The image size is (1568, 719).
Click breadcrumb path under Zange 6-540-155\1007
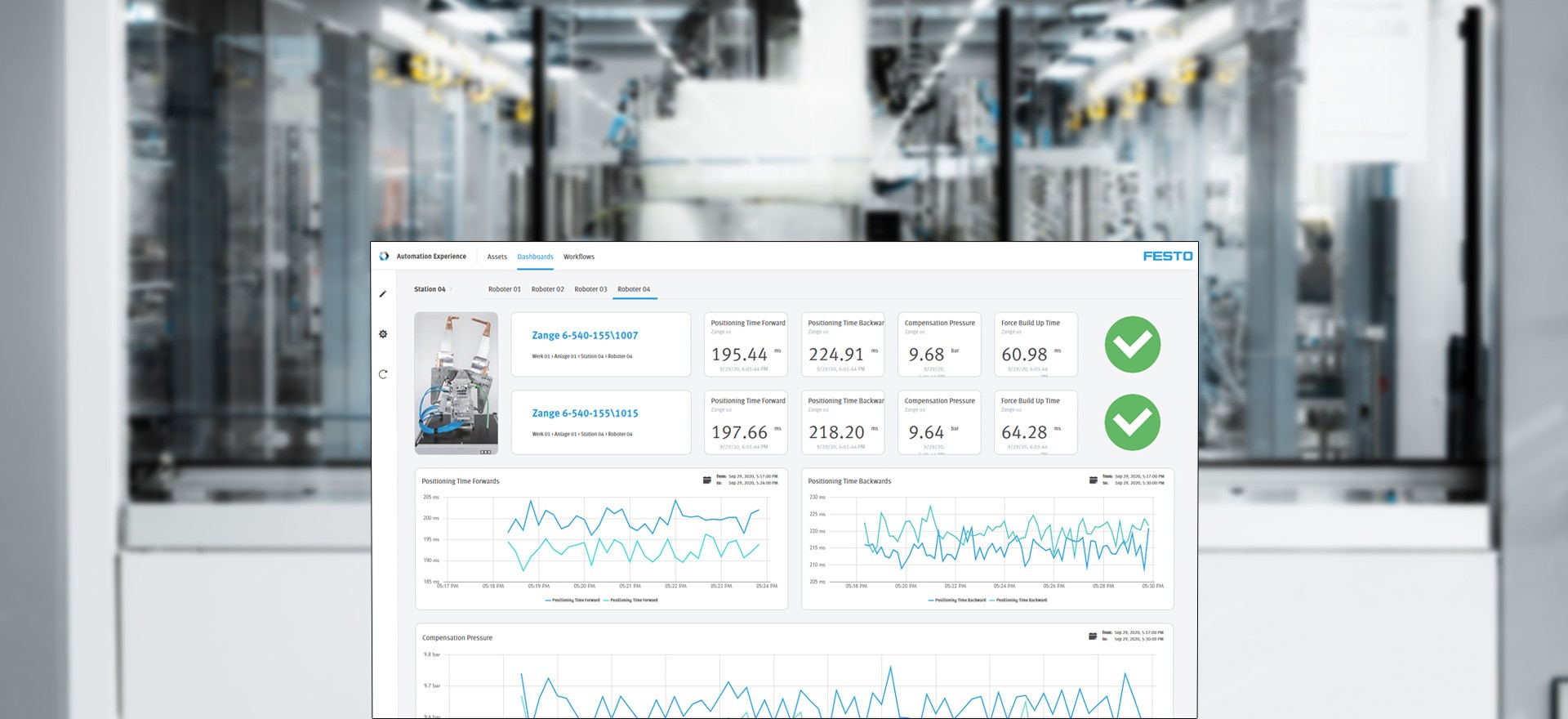click(x=582, y=356)
